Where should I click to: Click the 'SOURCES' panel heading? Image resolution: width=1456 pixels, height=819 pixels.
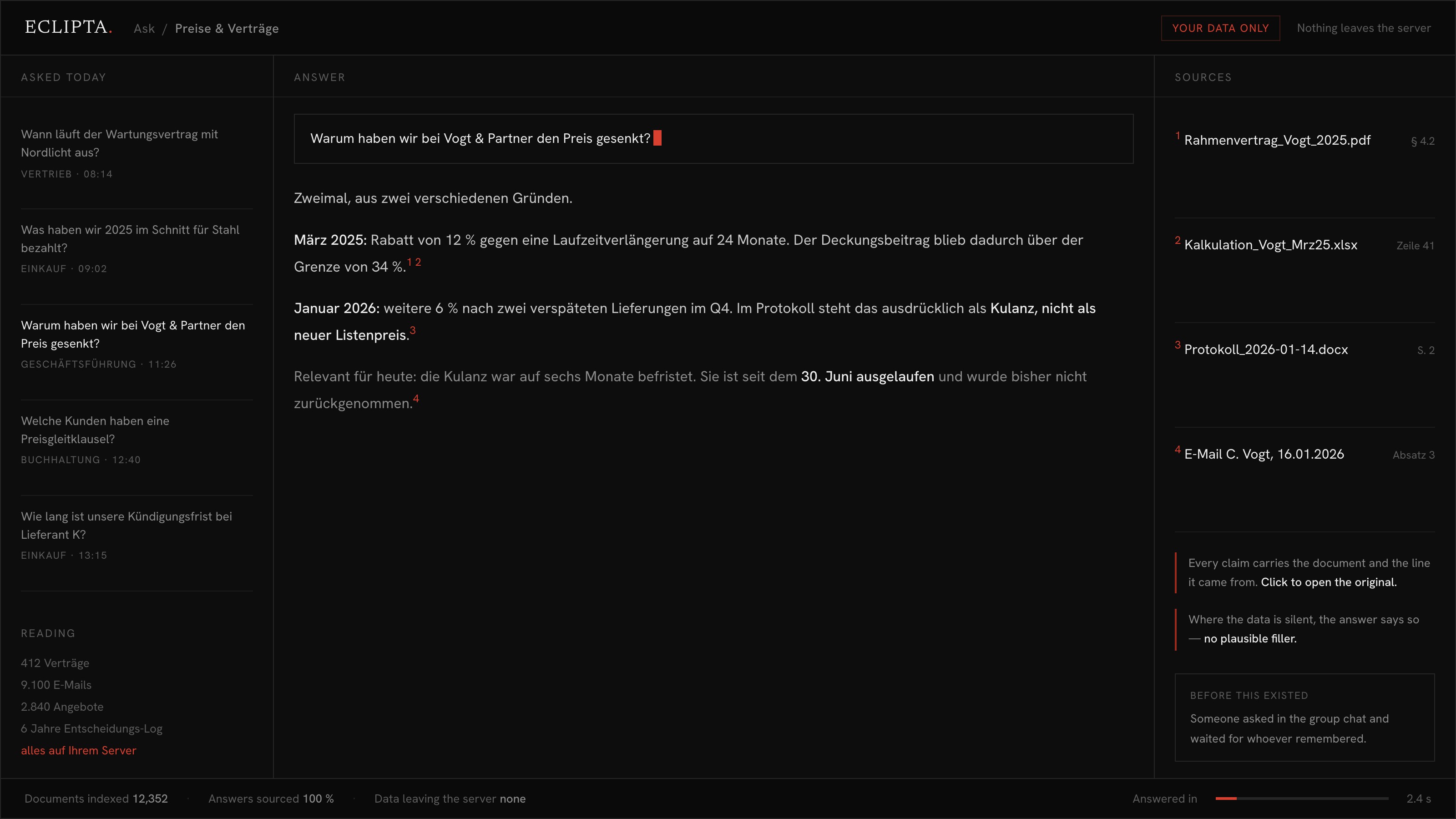click(x=1203, y=77)
